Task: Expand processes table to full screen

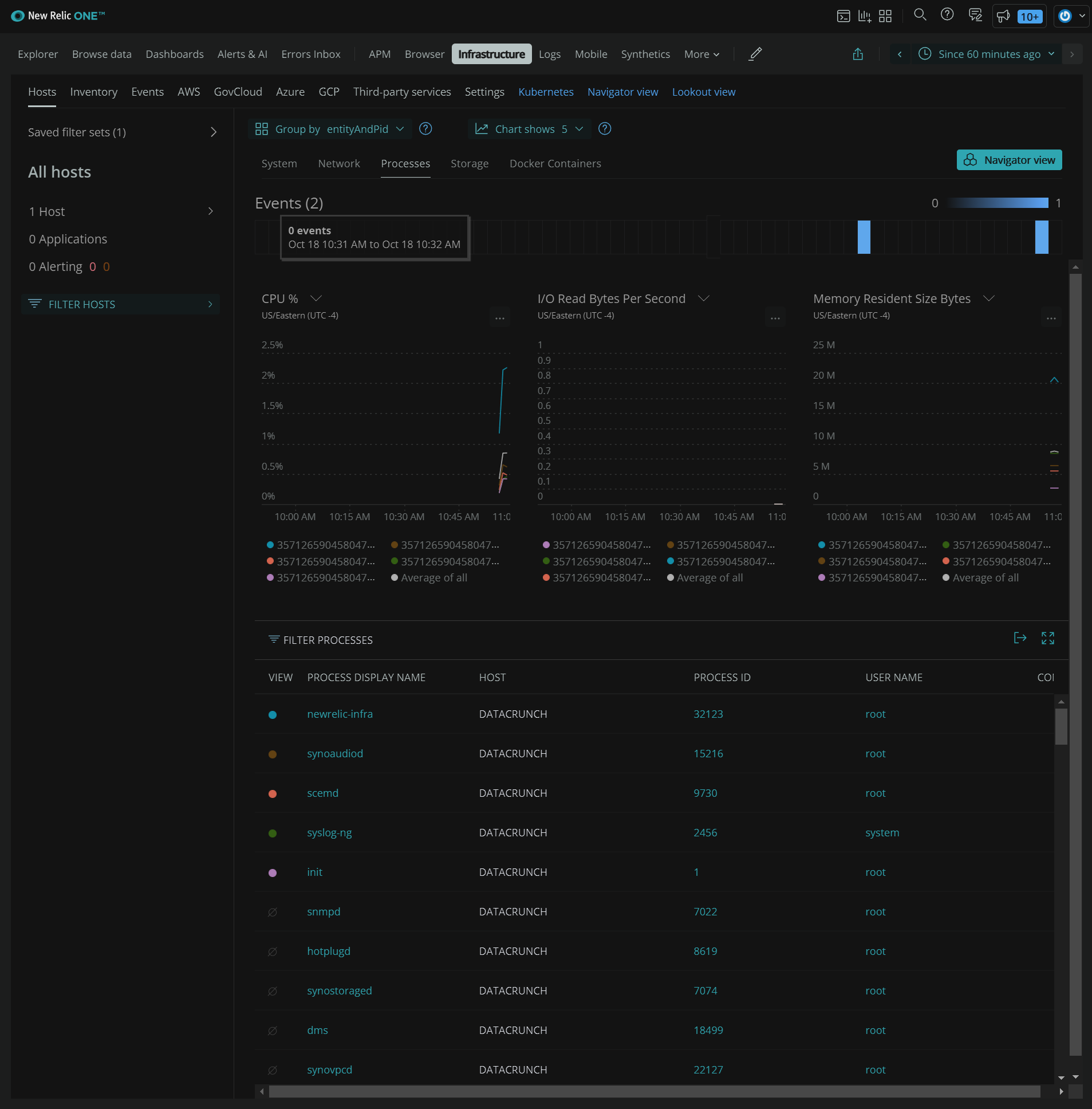Action: pyautogui.click(x=1047, y=638)
